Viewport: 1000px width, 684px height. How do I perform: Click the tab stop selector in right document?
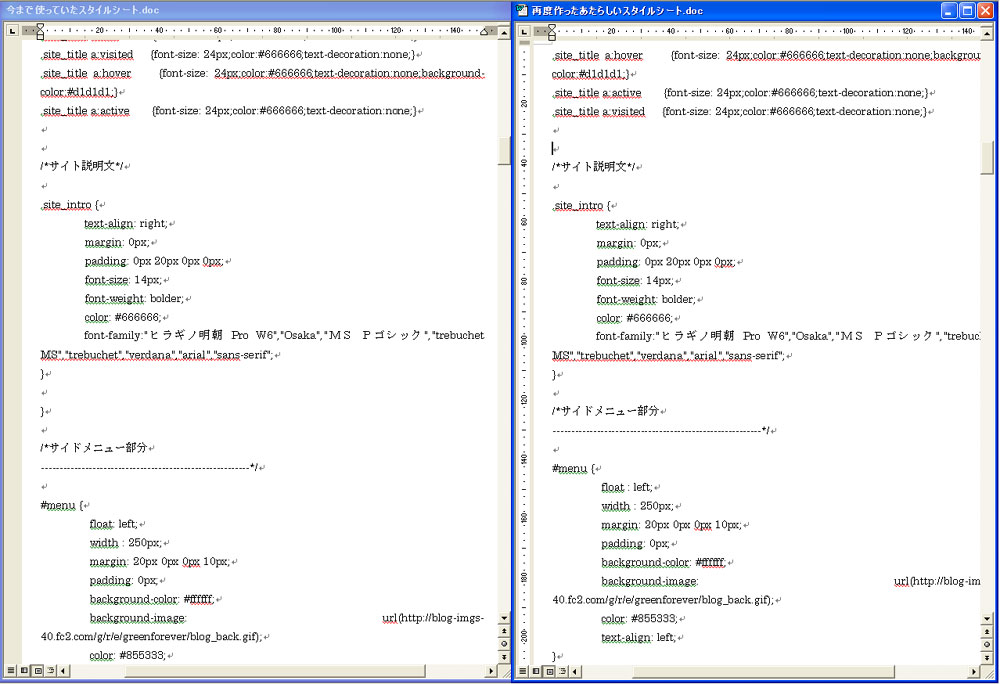[x=522, y=30]
